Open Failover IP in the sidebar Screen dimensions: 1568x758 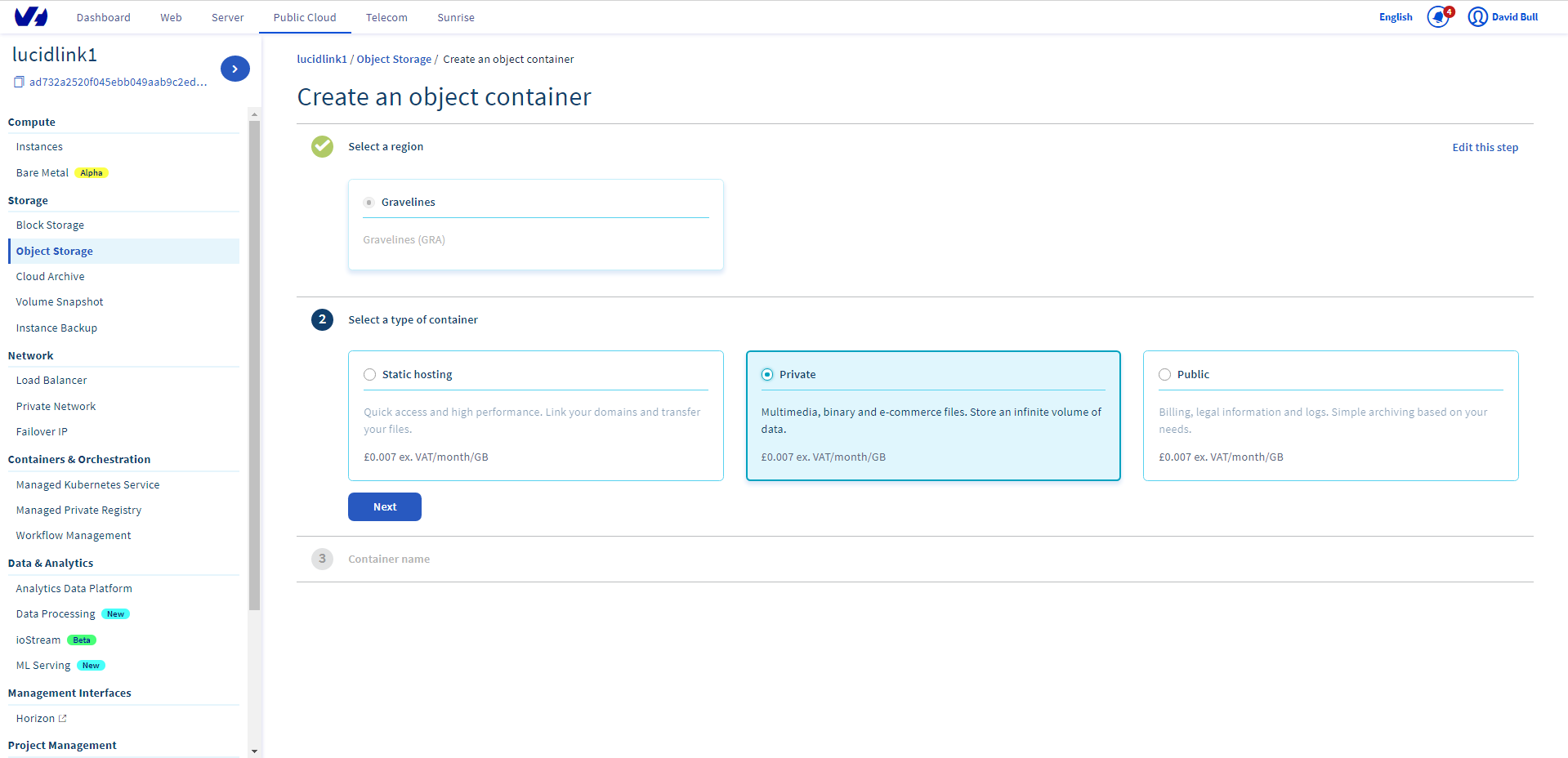[x=42, y=432]
